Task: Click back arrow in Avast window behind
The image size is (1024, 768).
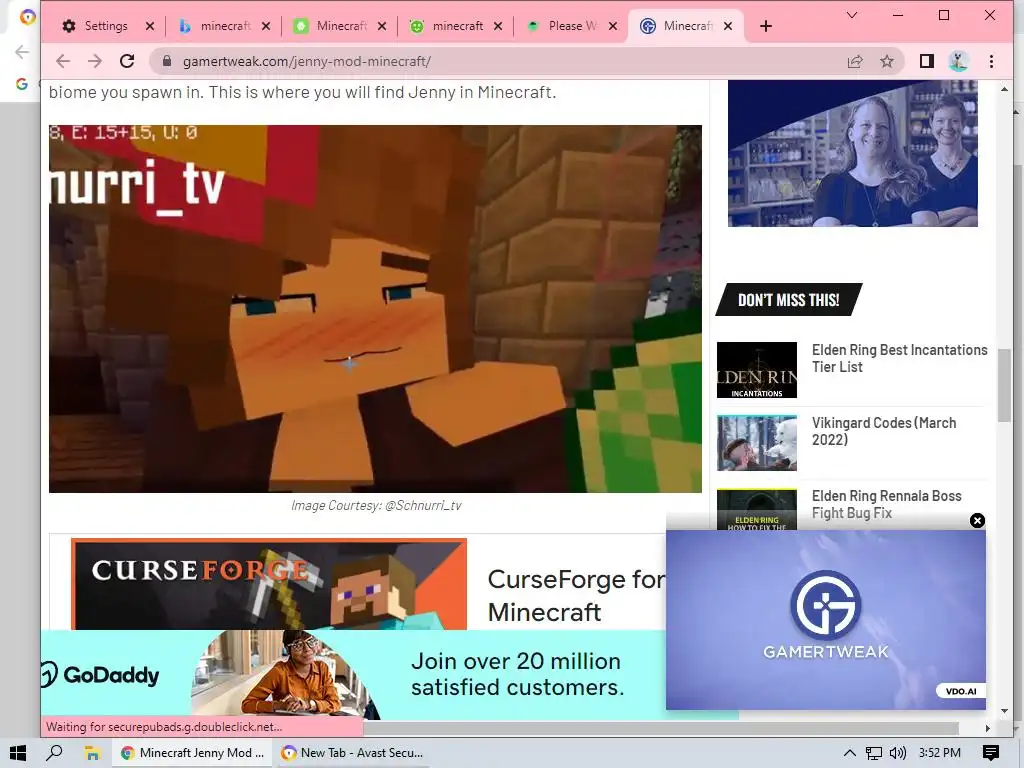Action: (x=22, y=52)
